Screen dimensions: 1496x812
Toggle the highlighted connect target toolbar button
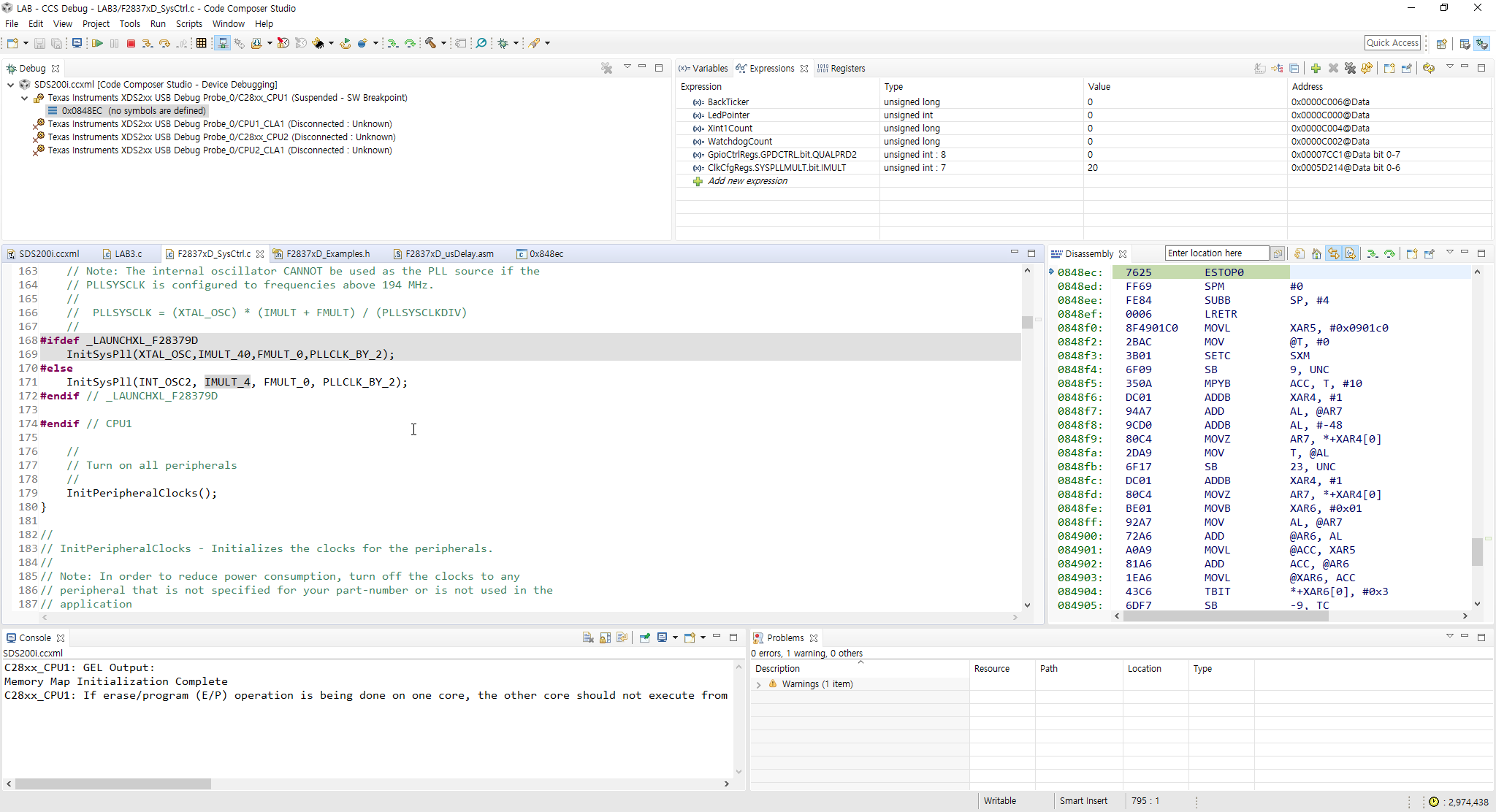pyautogui.click(x=223, y=44)
